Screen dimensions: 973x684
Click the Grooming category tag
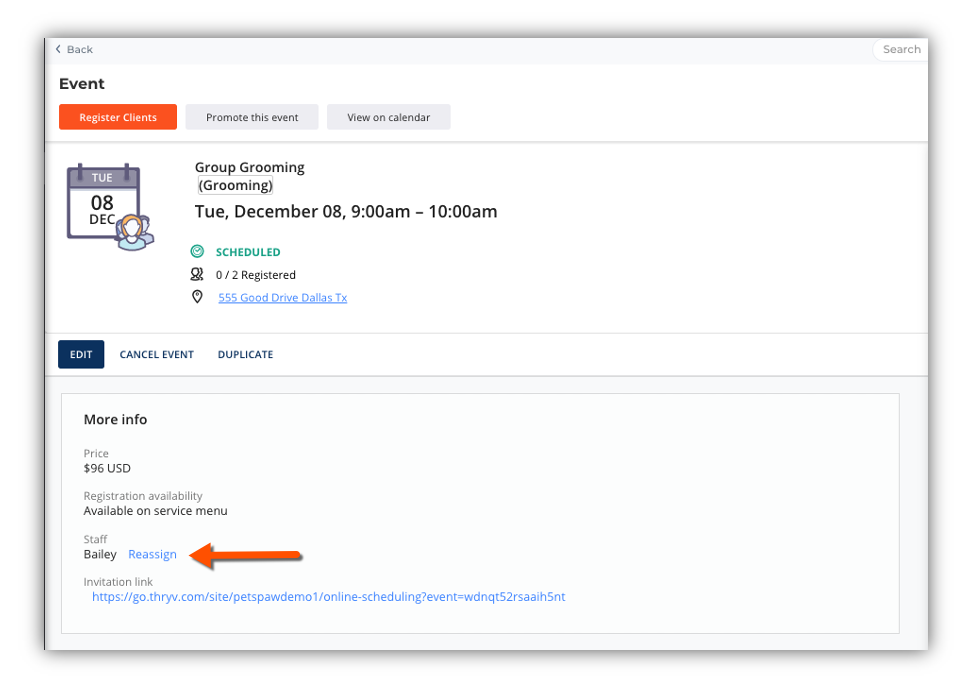click(236, 186)
